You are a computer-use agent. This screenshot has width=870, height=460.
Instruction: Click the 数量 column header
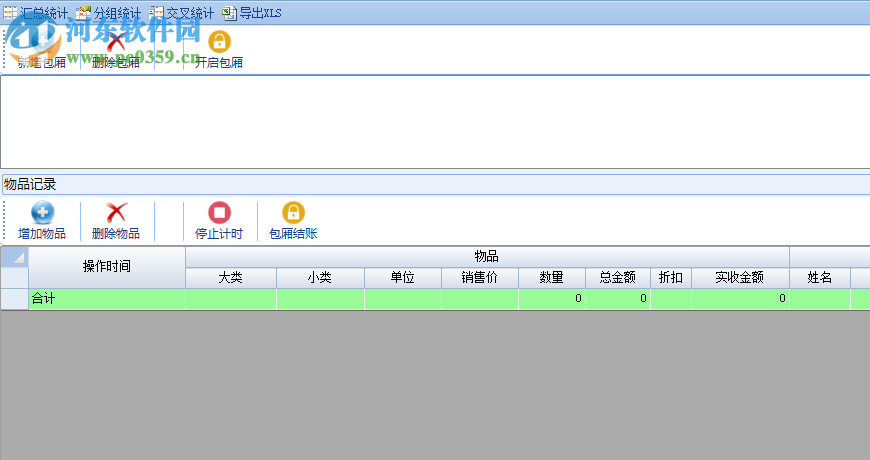click(552, 277)
